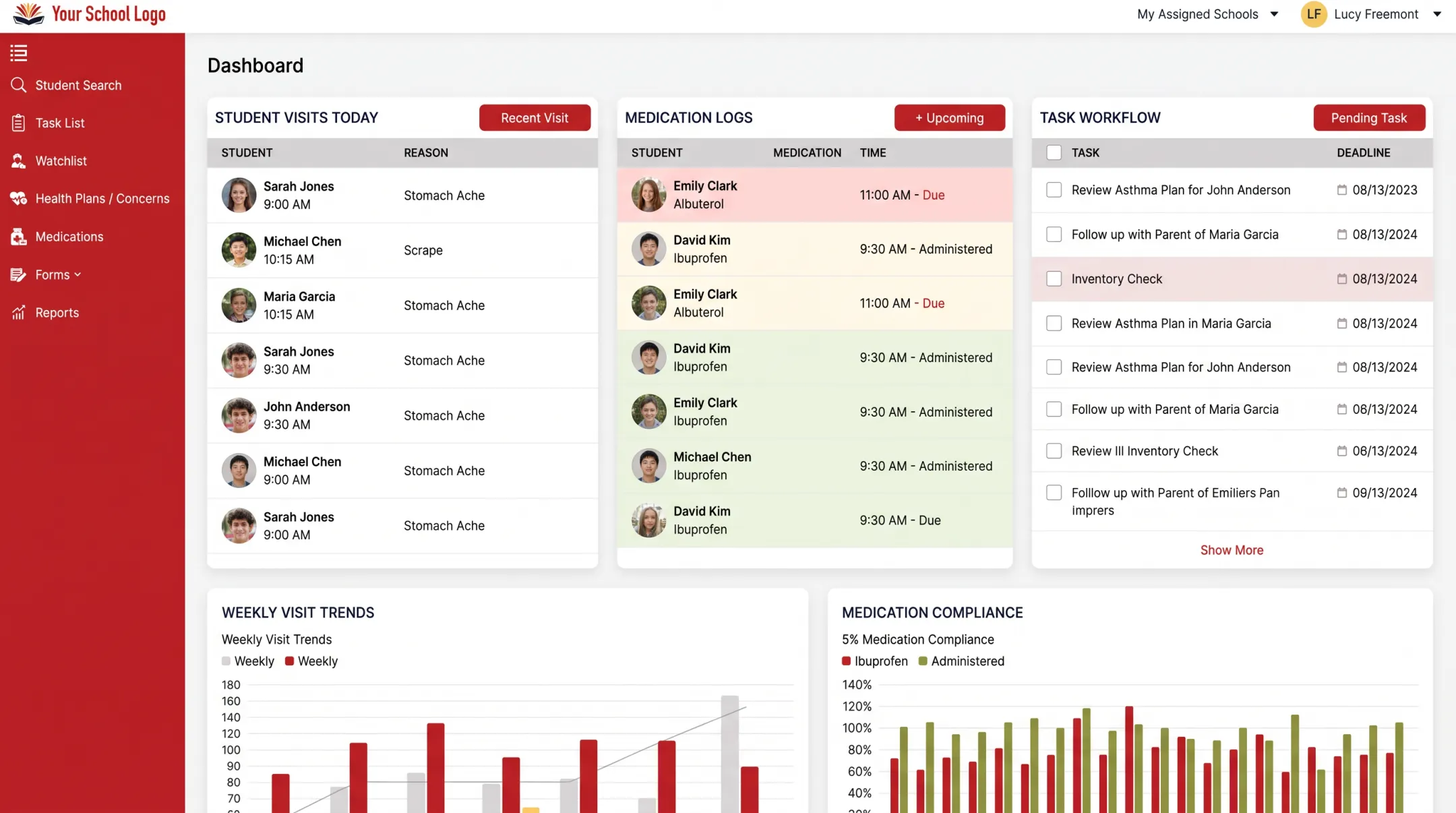Open the Watchlist page
1456x813 pixels.
click(61, 160)
